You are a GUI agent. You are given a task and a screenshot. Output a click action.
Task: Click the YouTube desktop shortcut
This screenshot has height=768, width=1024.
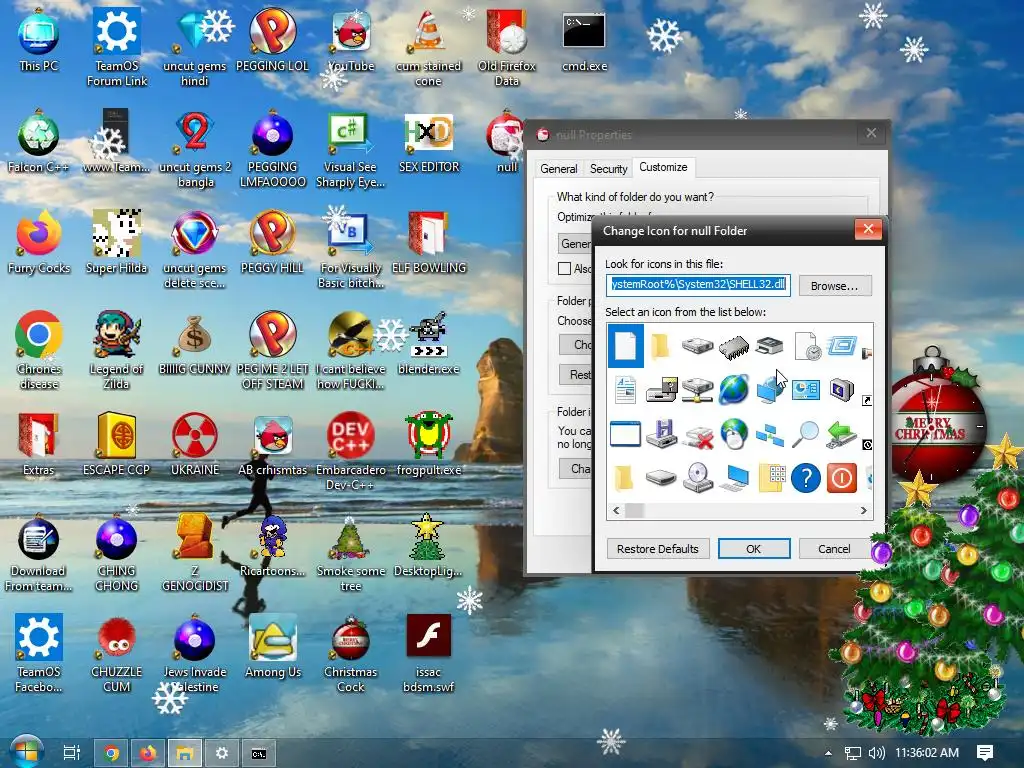click(351, 40)
